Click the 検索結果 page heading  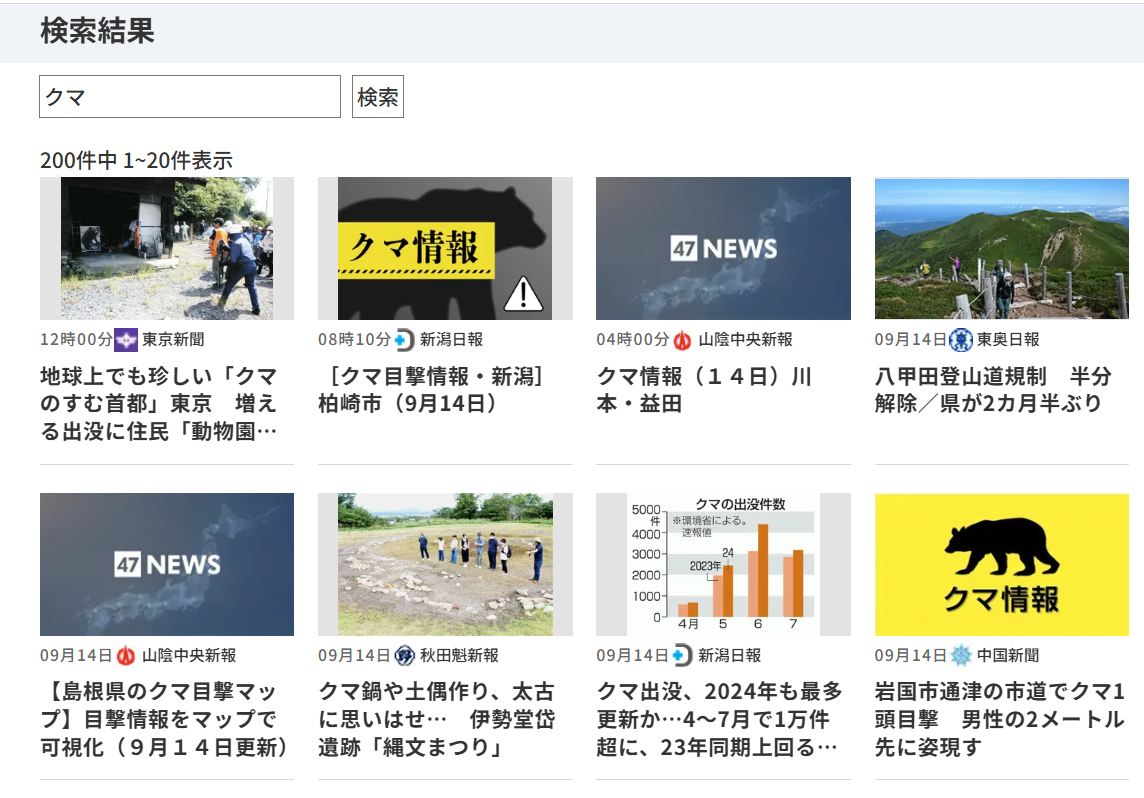pyautogui.click(x=97, y=31)
